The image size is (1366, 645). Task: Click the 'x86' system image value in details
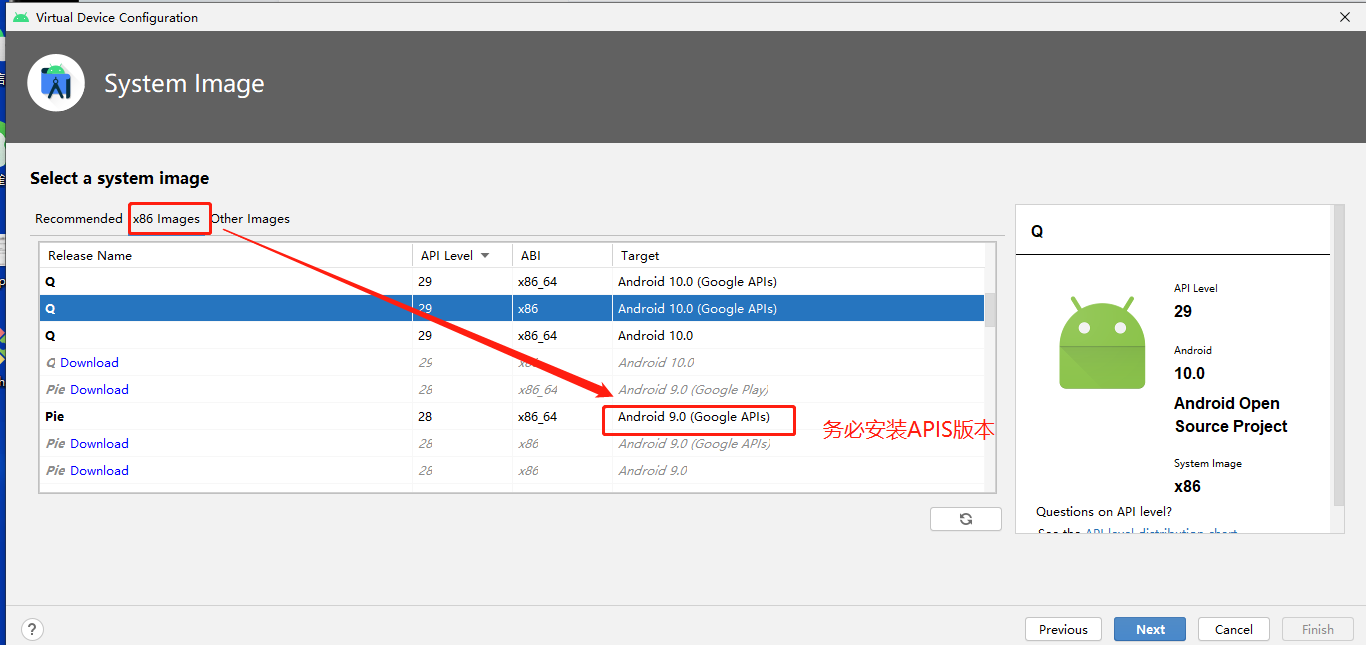1187,487
